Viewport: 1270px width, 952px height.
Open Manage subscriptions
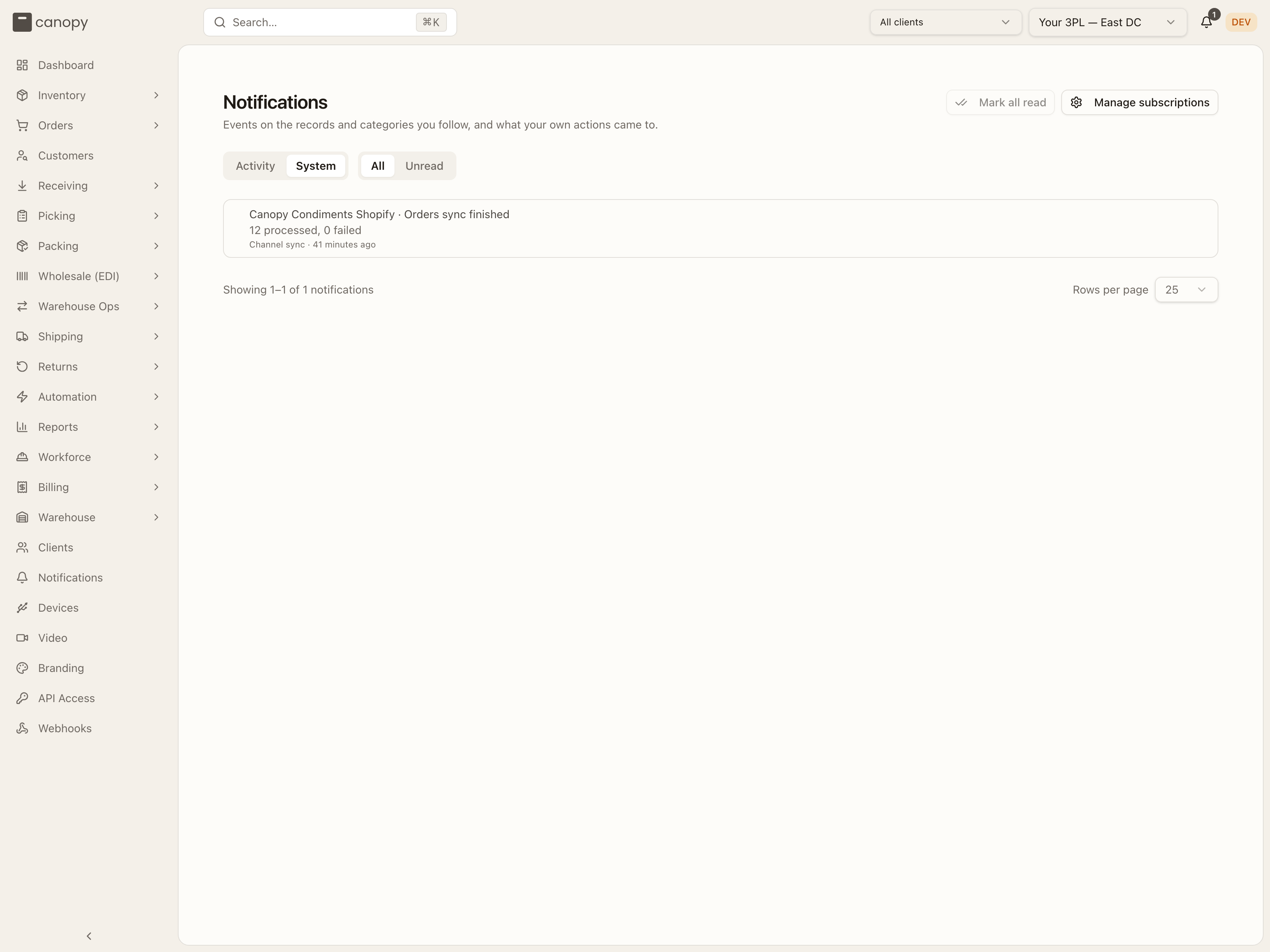tap(1140, 103)
